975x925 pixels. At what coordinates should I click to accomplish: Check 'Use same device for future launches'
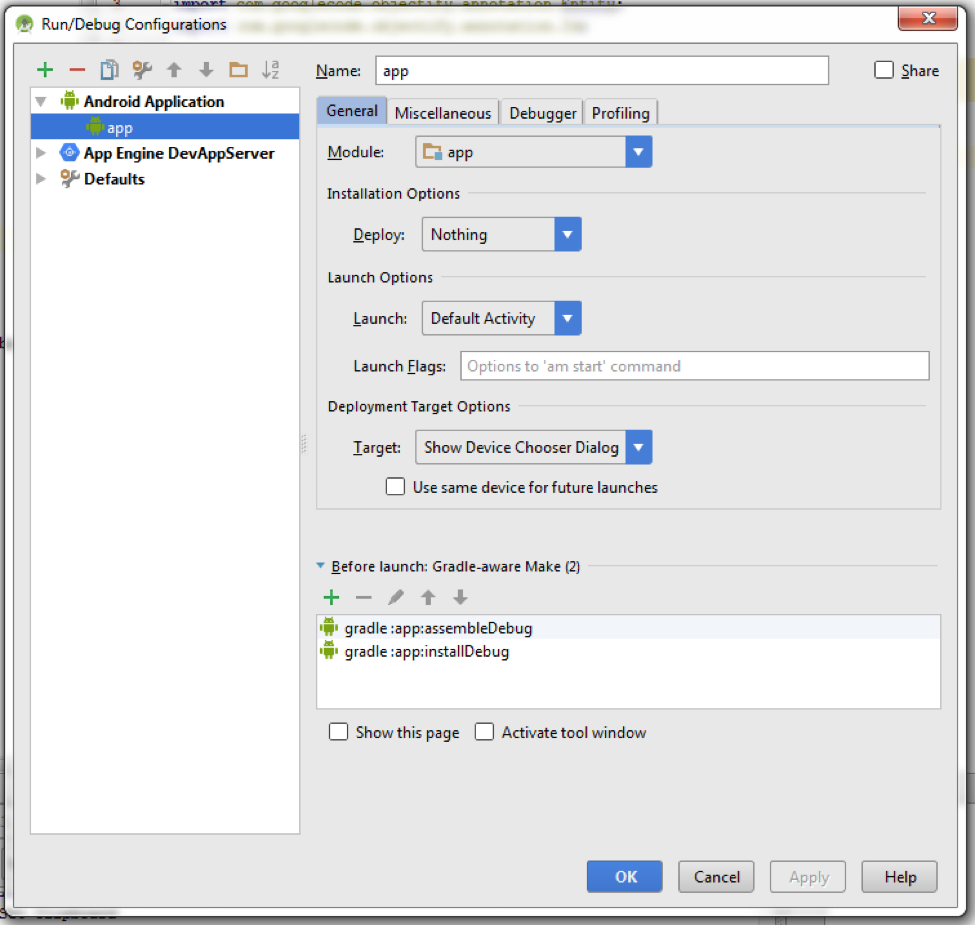396,487
